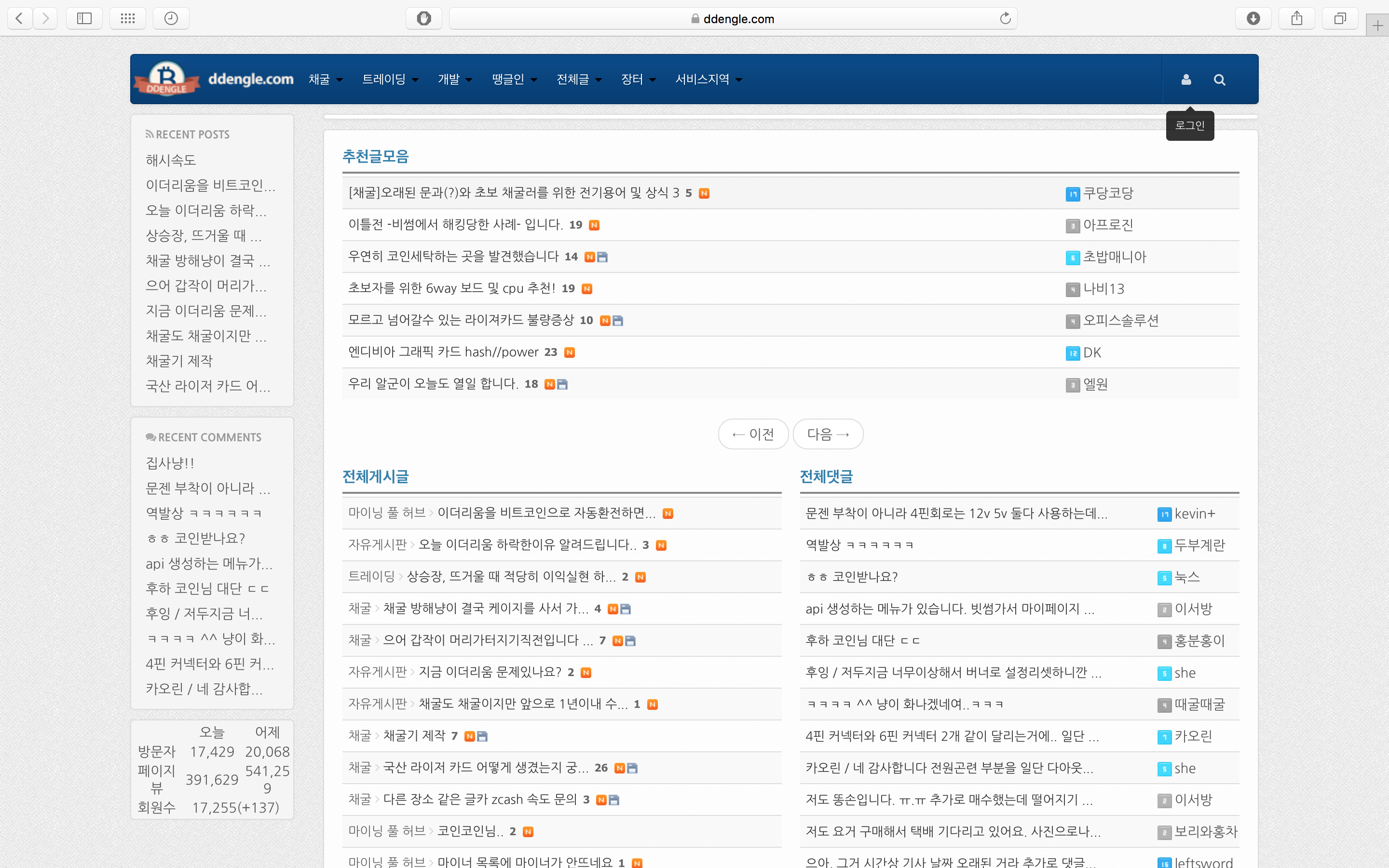The height and width of the screenshot is (868, 1389).
Task: Click the level badge next to kevin+
Action: [1164, 515]
